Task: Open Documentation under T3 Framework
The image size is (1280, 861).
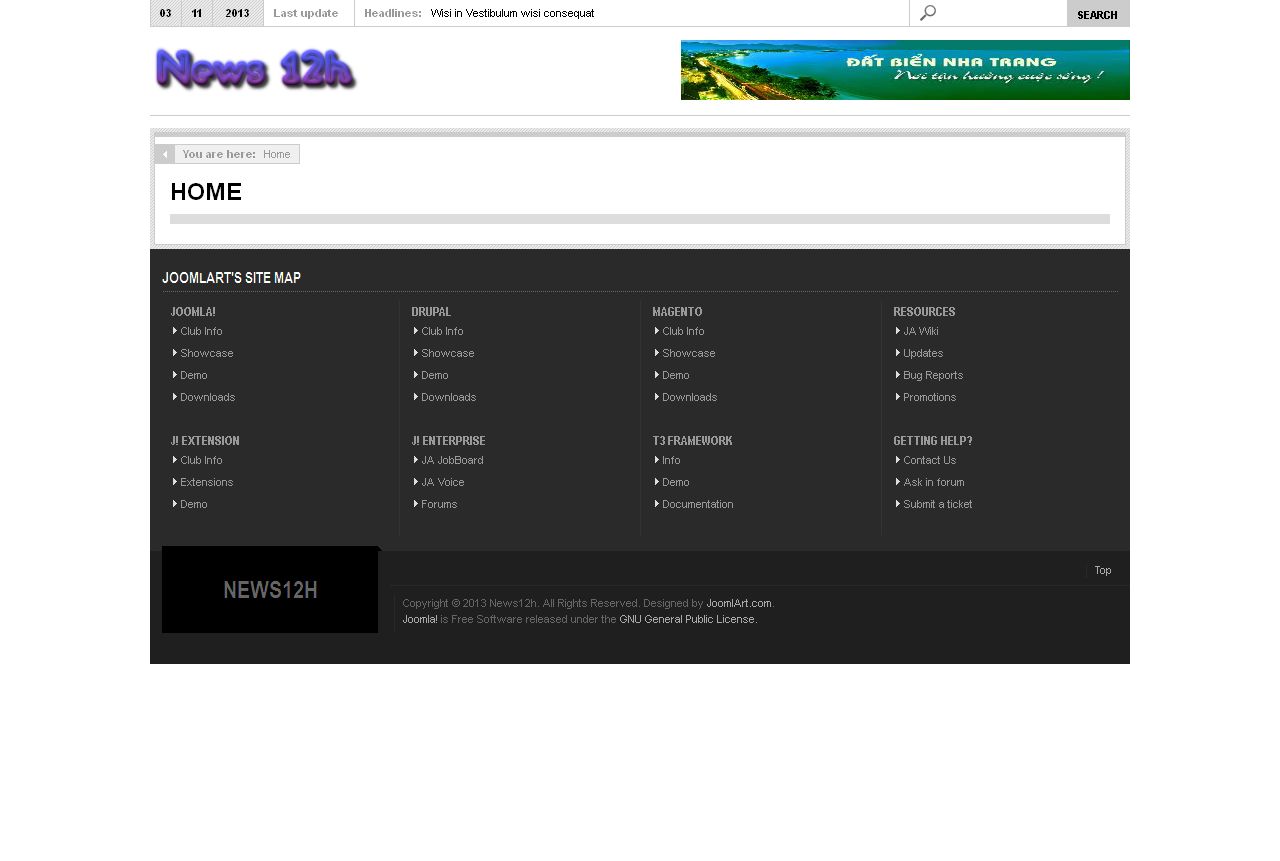Action: tap(698, 504)
